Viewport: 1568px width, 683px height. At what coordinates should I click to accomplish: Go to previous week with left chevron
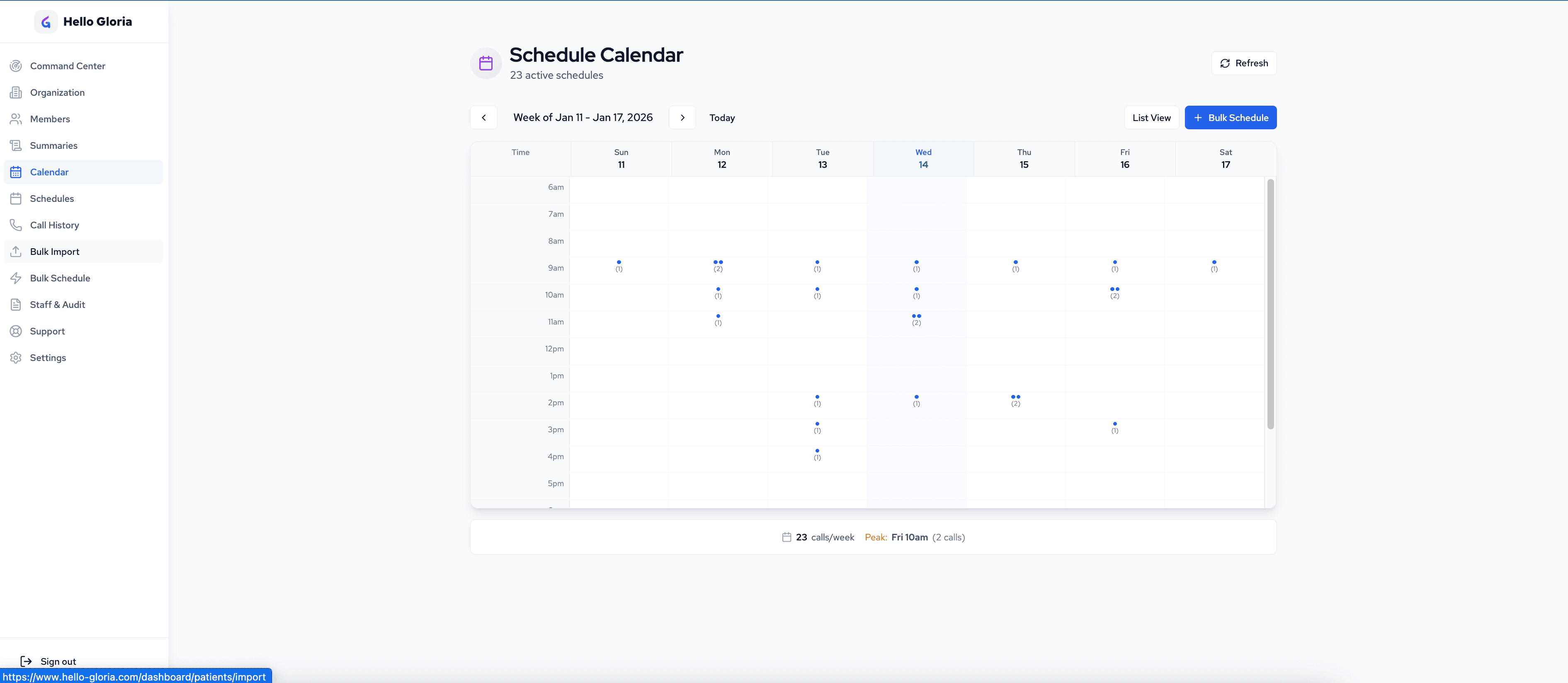483,117
